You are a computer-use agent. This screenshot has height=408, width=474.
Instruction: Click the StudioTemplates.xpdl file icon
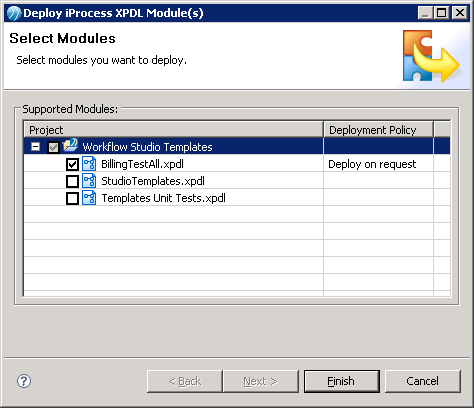click(89, 181)
